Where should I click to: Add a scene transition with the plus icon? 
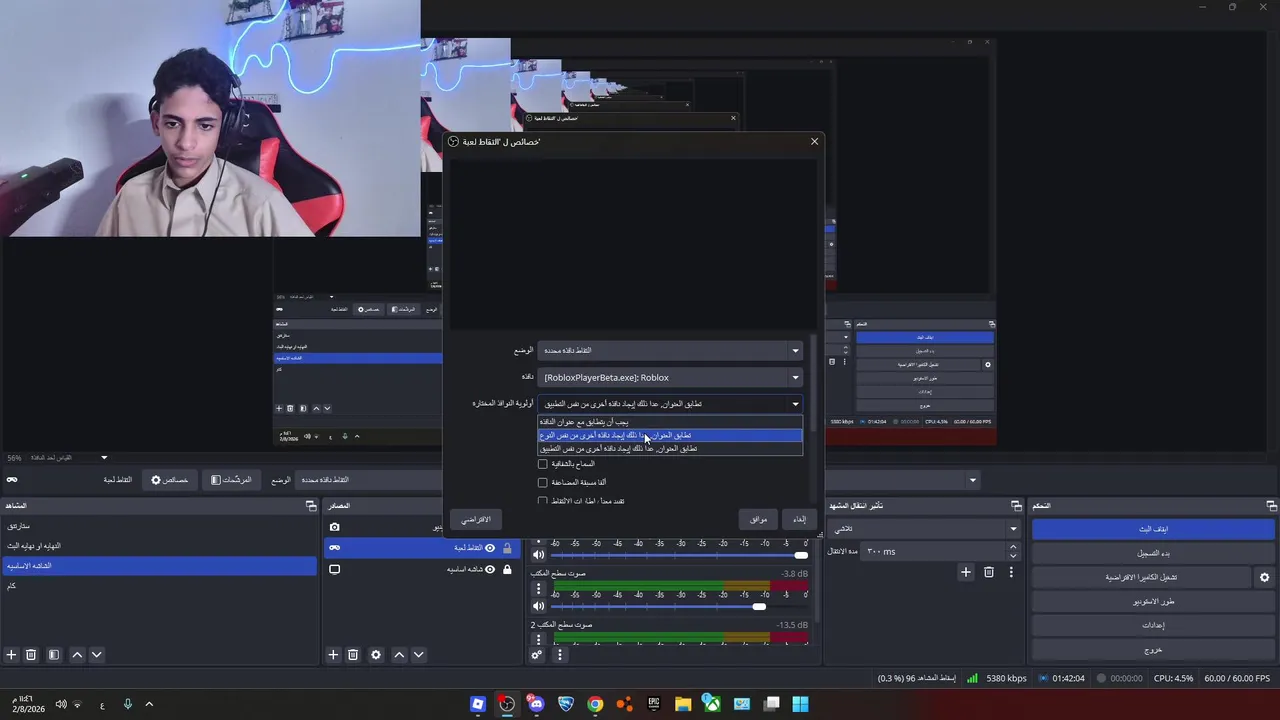pyautogui.click(x=965, y=572)
